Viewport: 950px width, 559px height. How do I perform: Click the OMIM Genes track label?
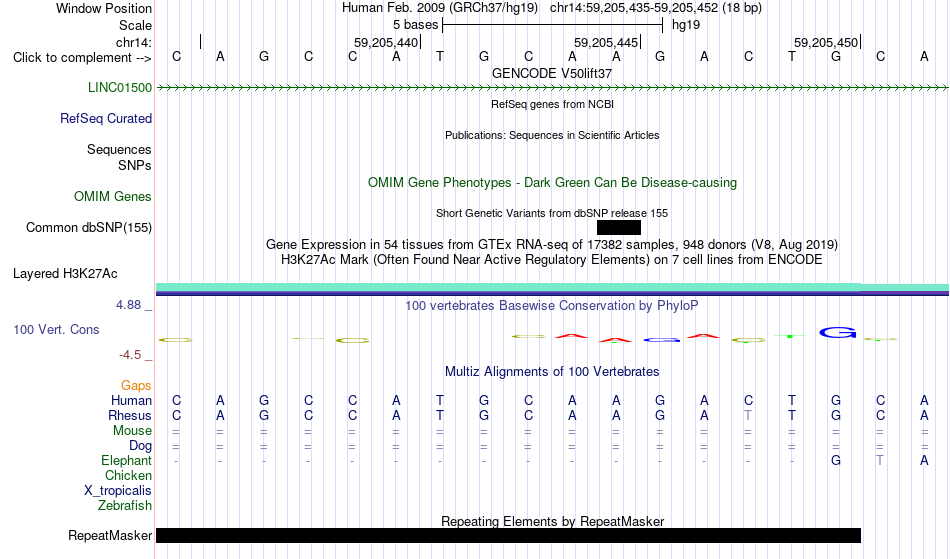tap(113, 197)
